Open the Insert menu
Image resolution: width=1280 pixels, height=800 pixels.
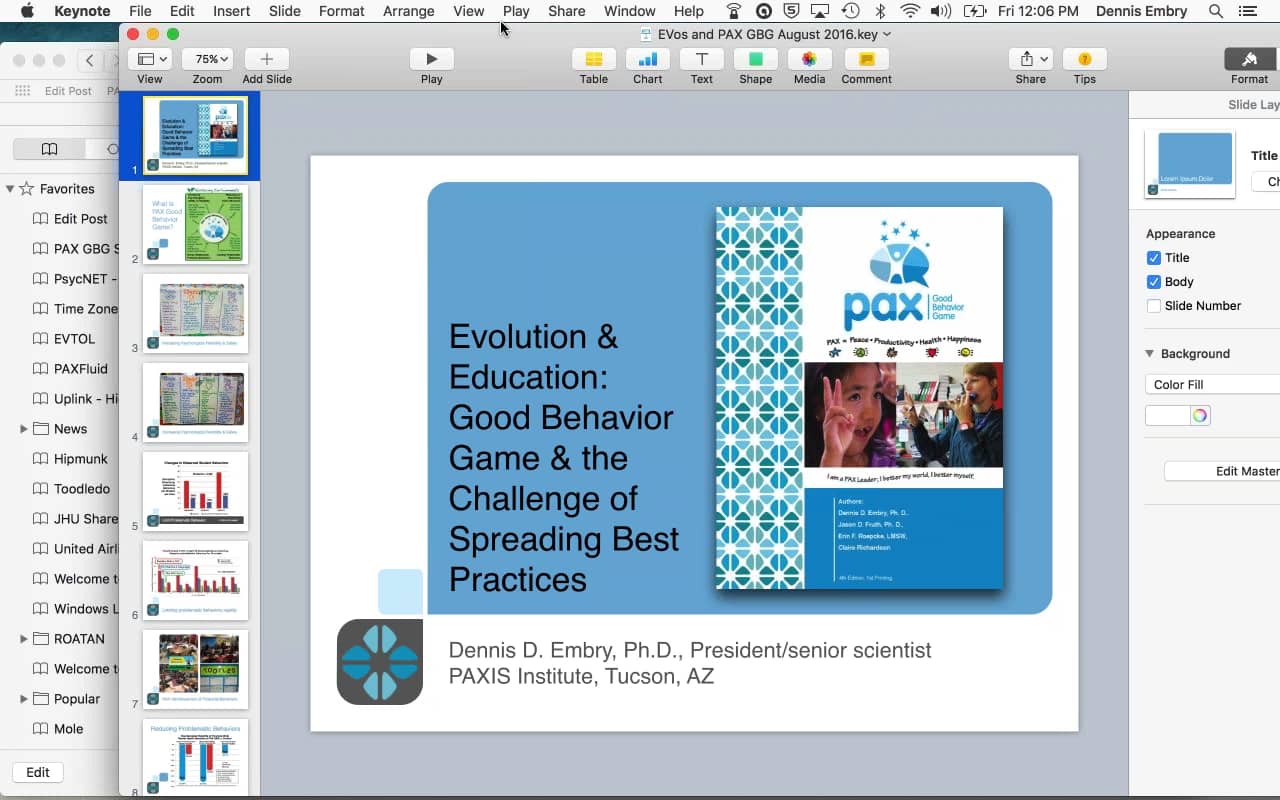[x=232, y=11]
